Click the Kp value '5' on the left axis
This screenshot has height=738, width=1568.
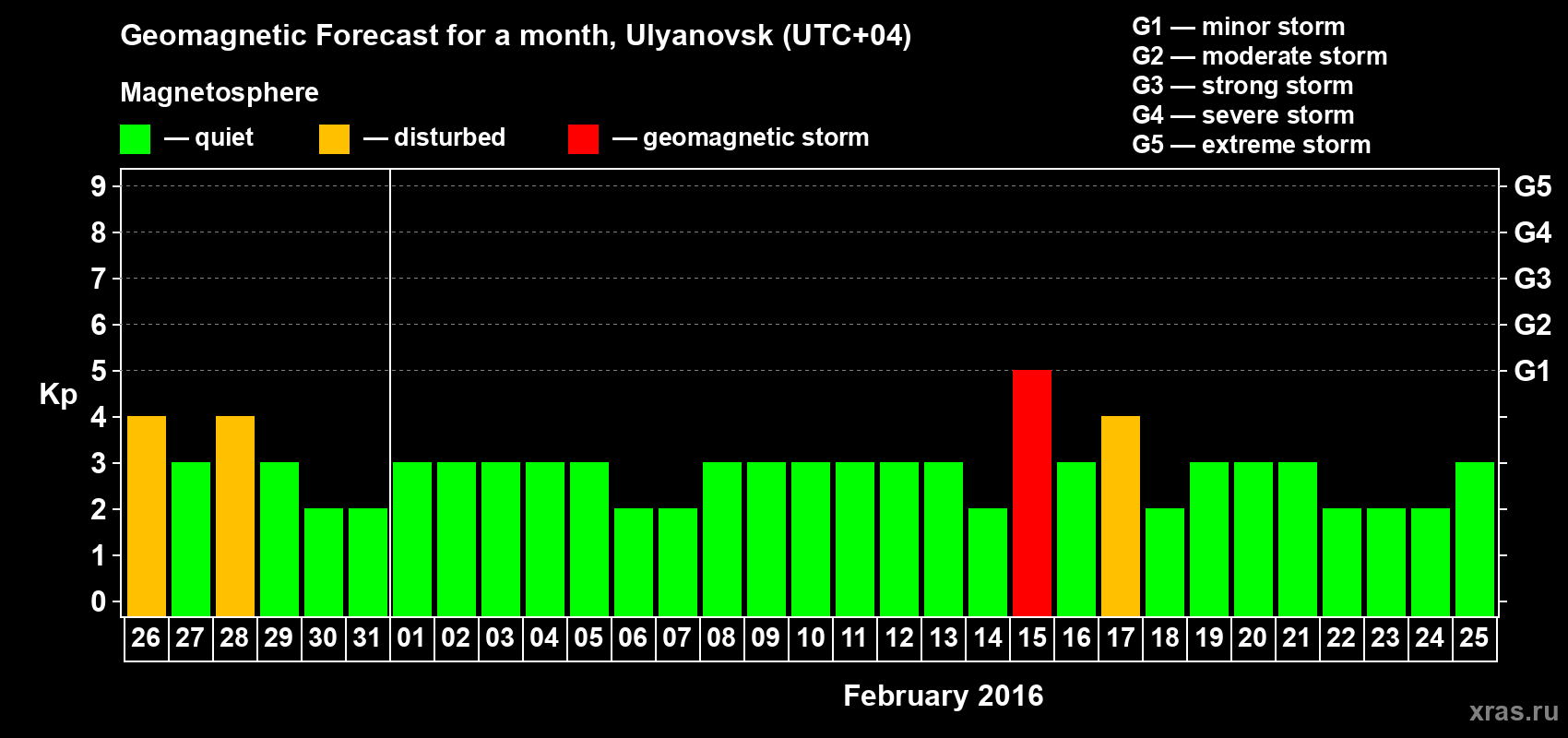pyautogui.click(x=99, y=371)
